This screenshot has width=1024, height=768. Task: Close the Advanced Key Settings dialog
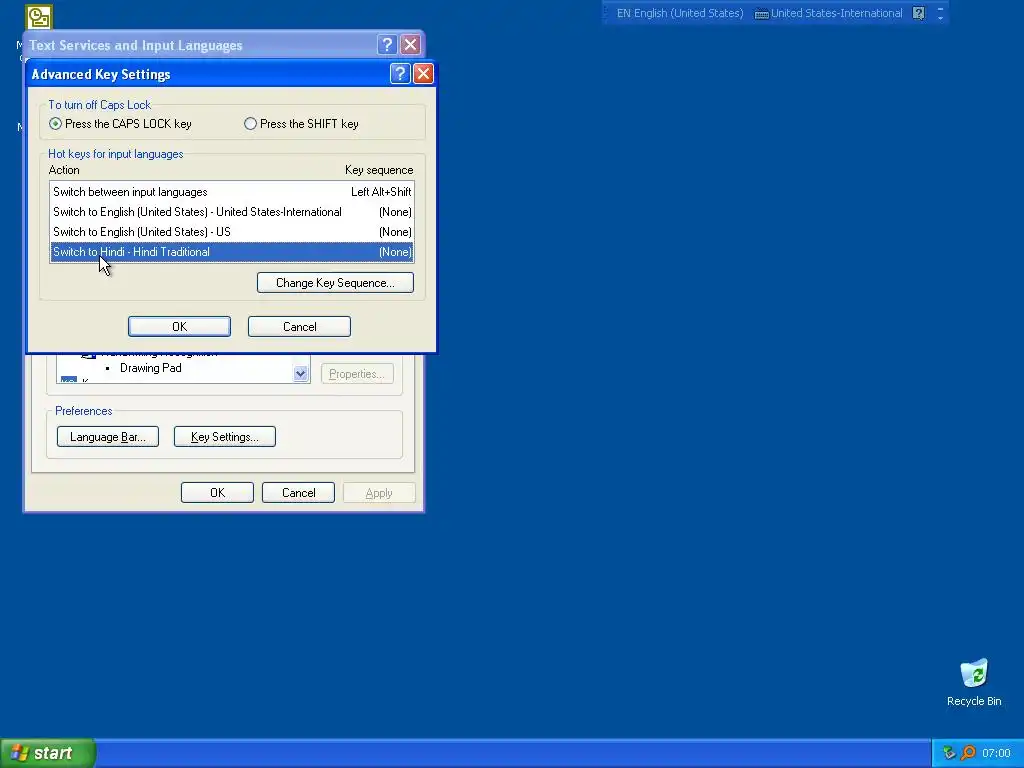pos(423,73)
